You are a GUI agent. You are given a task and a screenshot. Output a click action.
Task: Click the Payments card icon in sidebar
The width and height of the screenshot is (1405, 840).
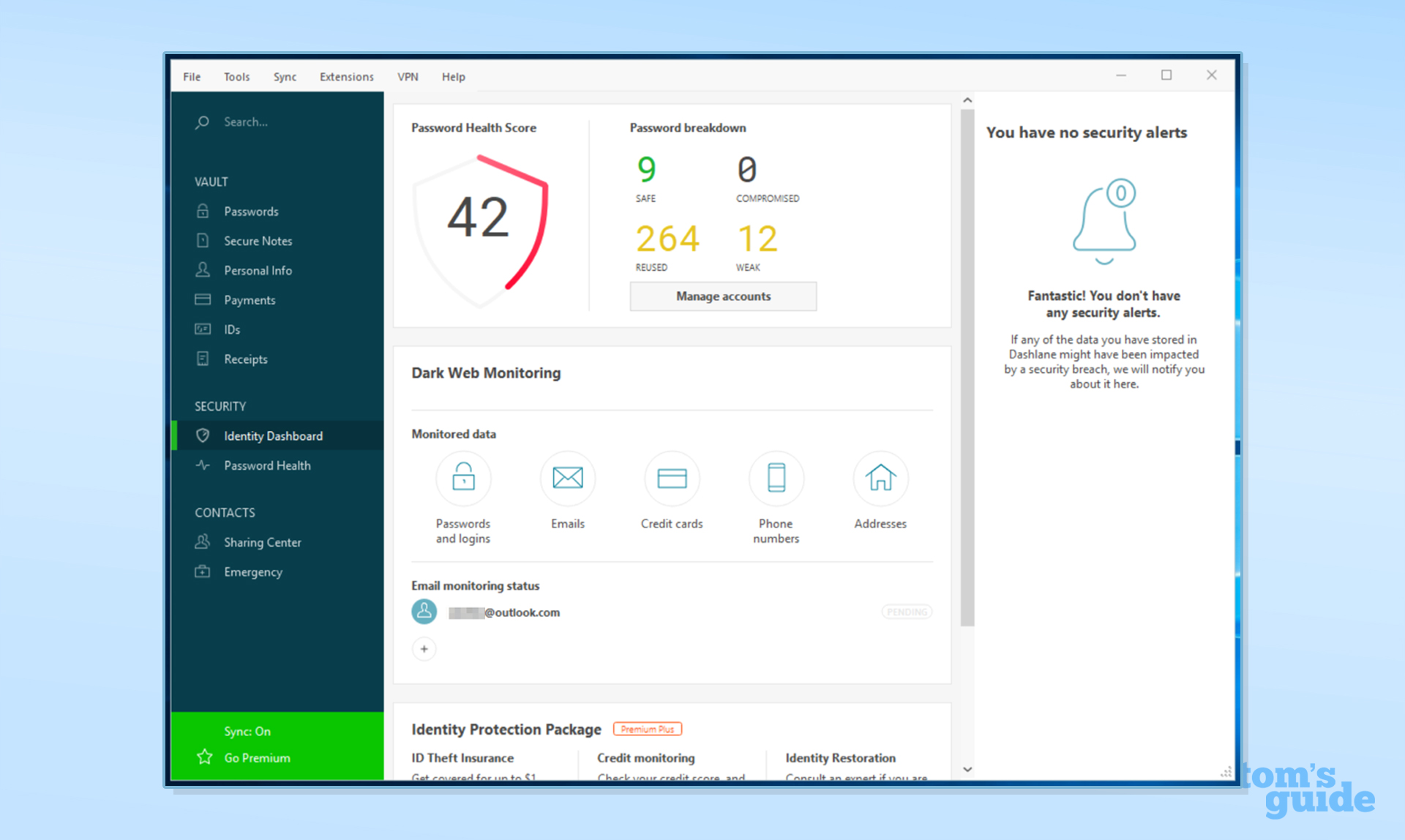203,299
